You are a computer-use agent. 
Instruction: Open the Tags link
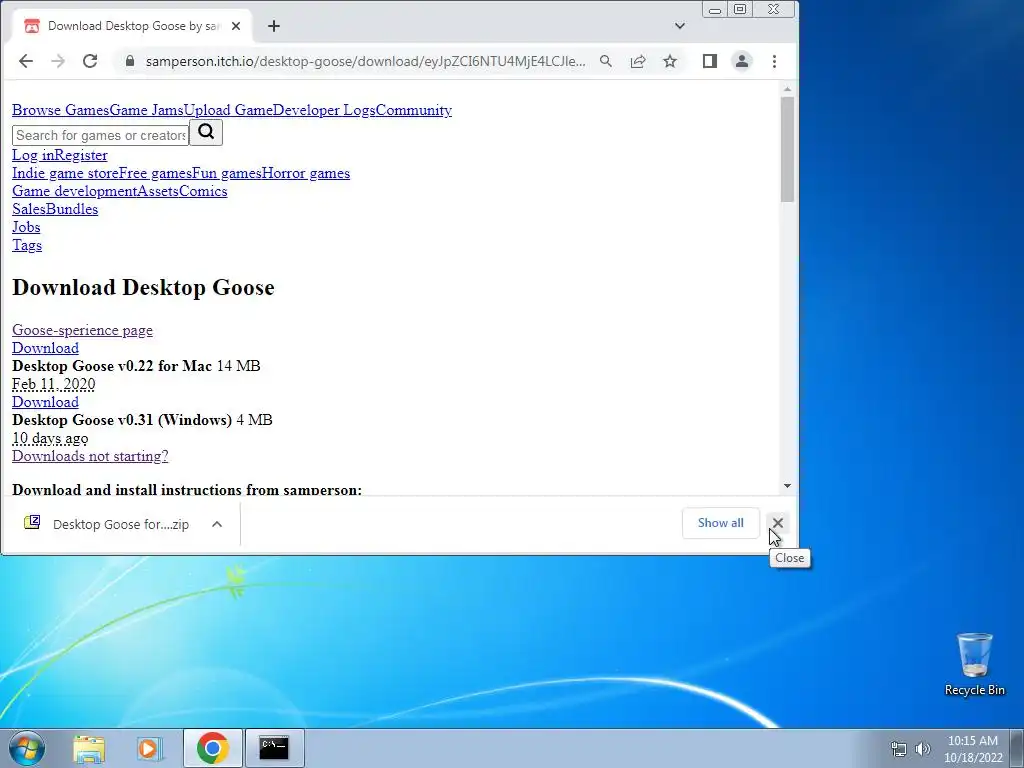pyautogui.click(x=27, y=246)
